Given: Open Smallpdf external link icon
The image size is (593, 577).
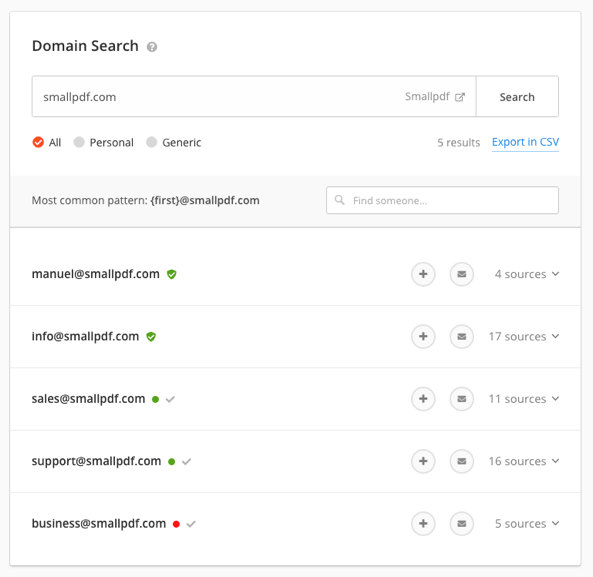Looking at the screenshot, I should click(459, 97).
